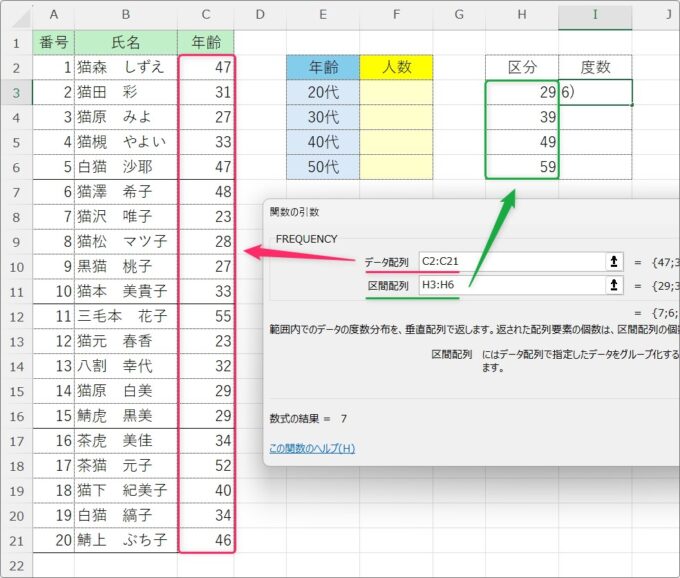Click the blue 年齢 header cell in column E
This screenshot has height=578, width=680.
click(x=322, y=67)
